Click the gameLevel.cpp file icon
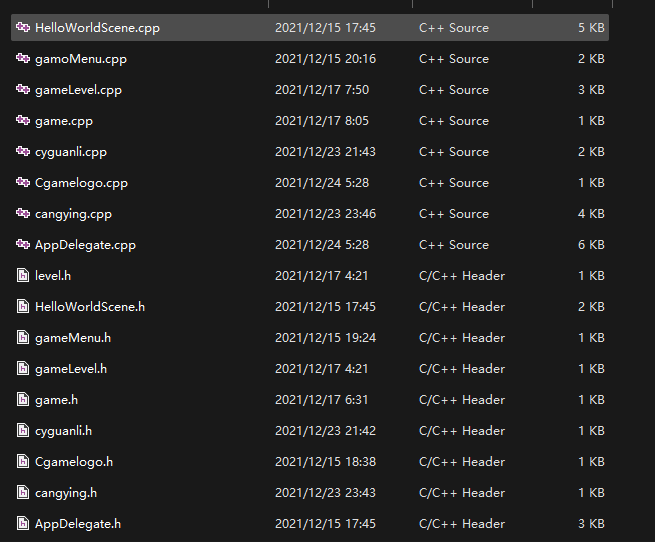 tap(23, 90)
